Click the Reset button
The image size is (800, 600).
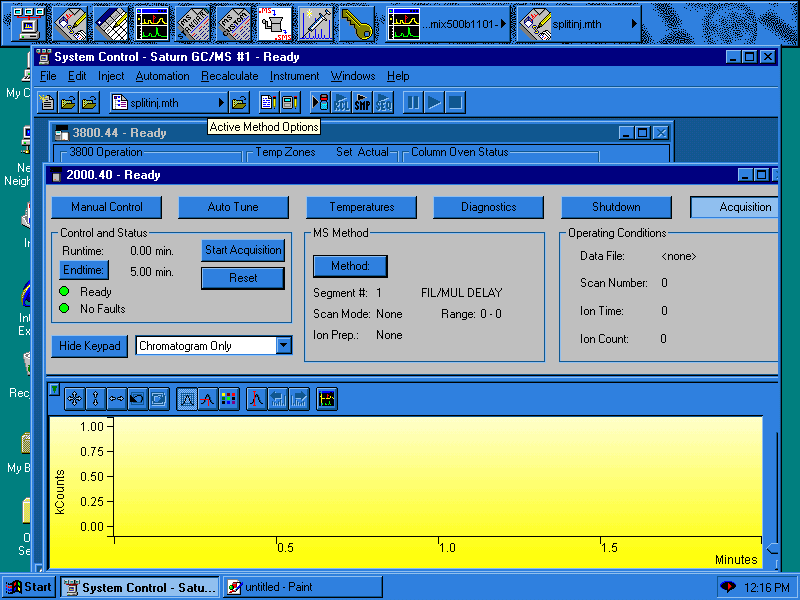(x=243, y=279)
